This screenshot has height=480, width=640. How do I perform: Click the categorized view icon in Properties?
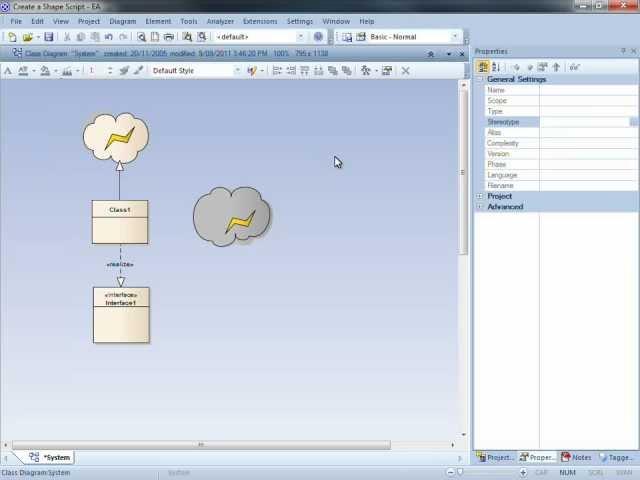tap(483, 67)
